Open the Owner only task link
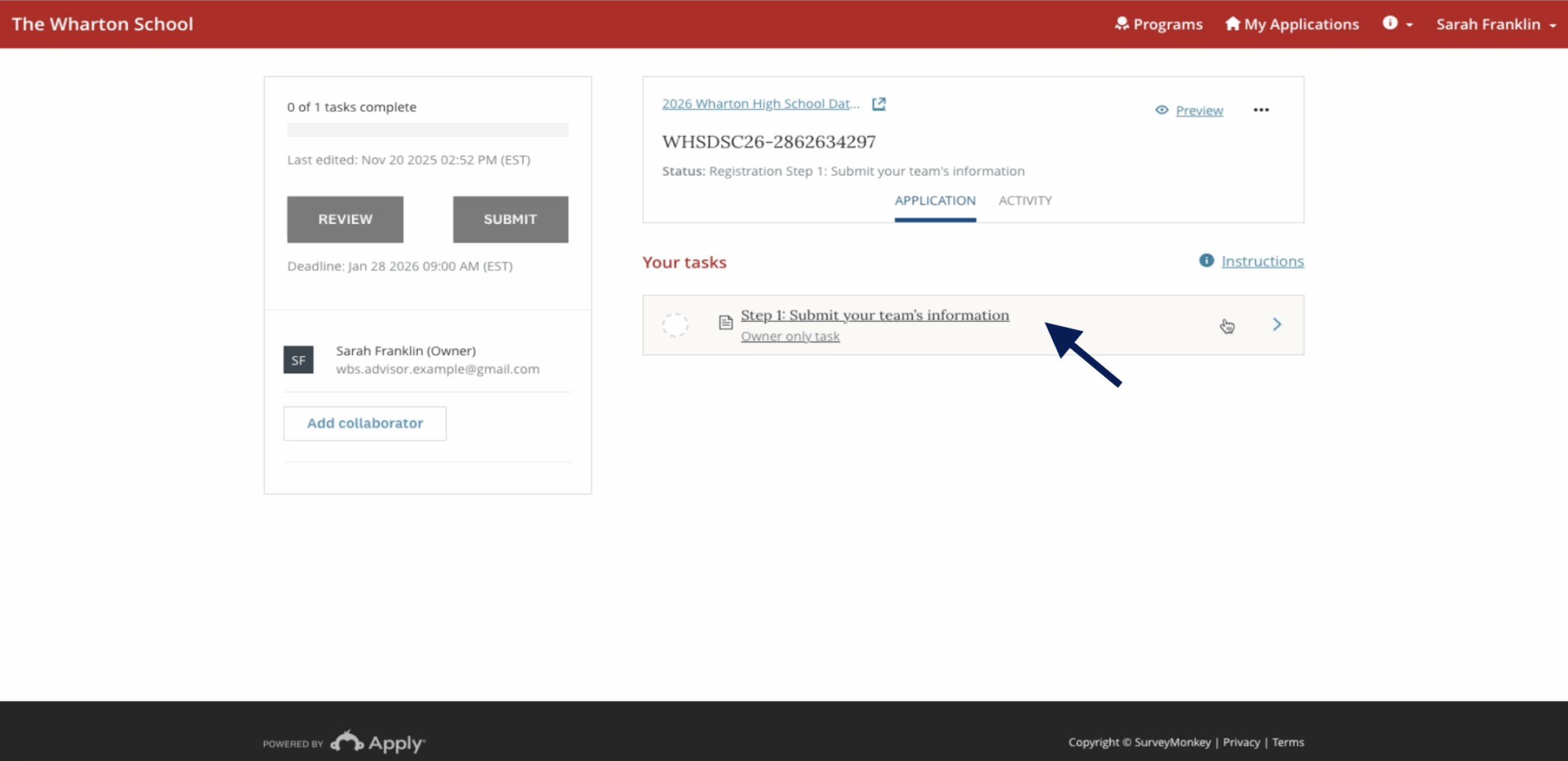The image size is (1568, 761). coord(790,336)
